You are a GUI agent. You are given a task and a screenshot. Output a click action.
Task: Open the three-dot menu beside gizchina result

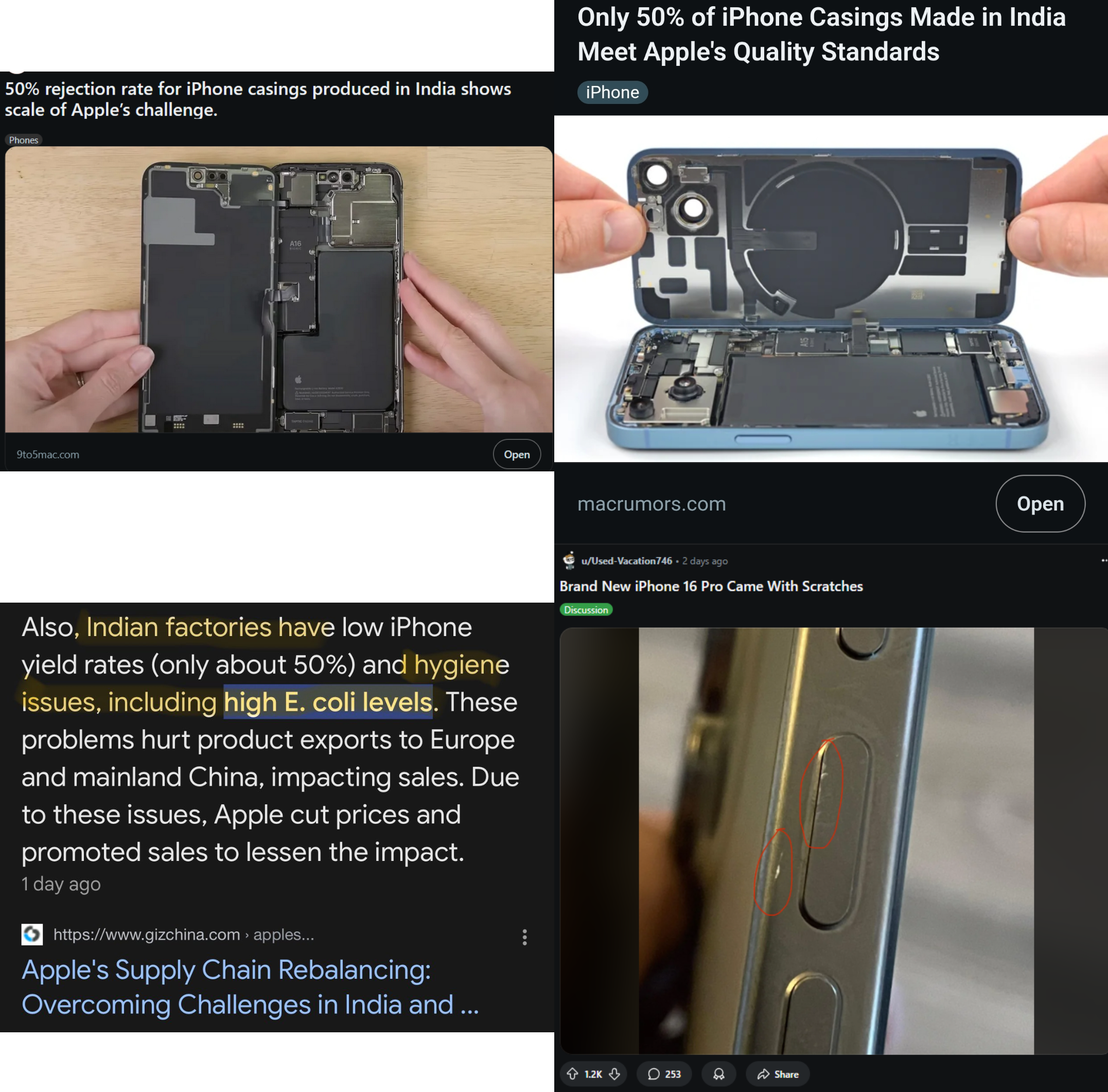pyautogui.click(x=524, y=937)
